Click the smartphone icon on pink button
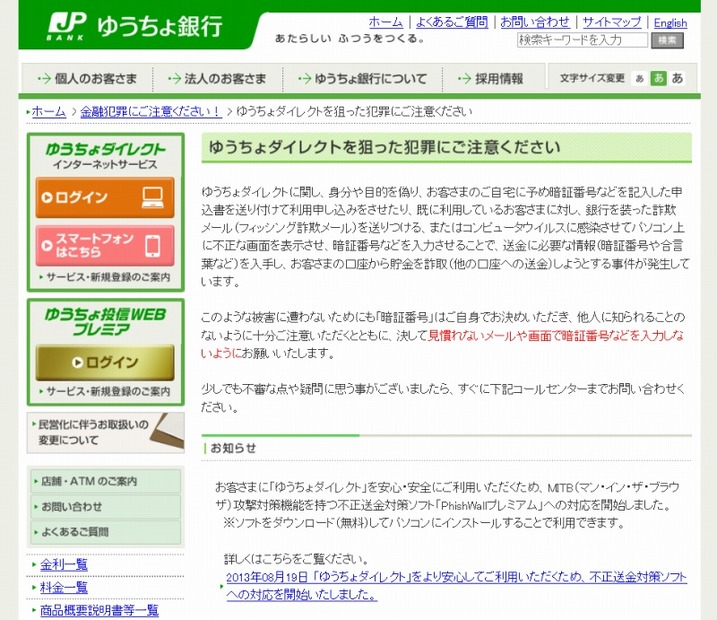 152,246
